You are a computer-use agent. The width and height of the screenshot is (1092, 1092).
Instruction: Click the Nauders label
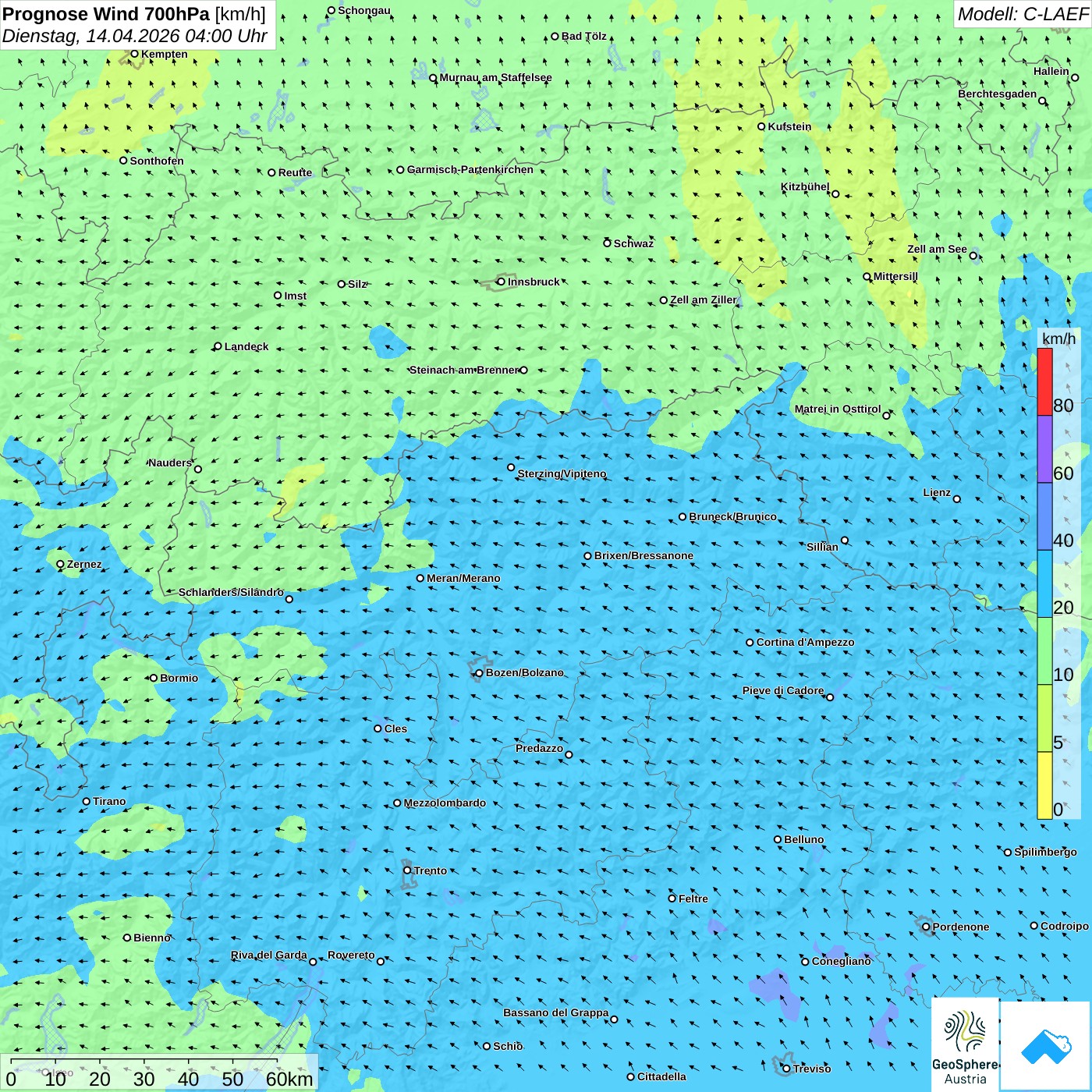coord(169,463)
